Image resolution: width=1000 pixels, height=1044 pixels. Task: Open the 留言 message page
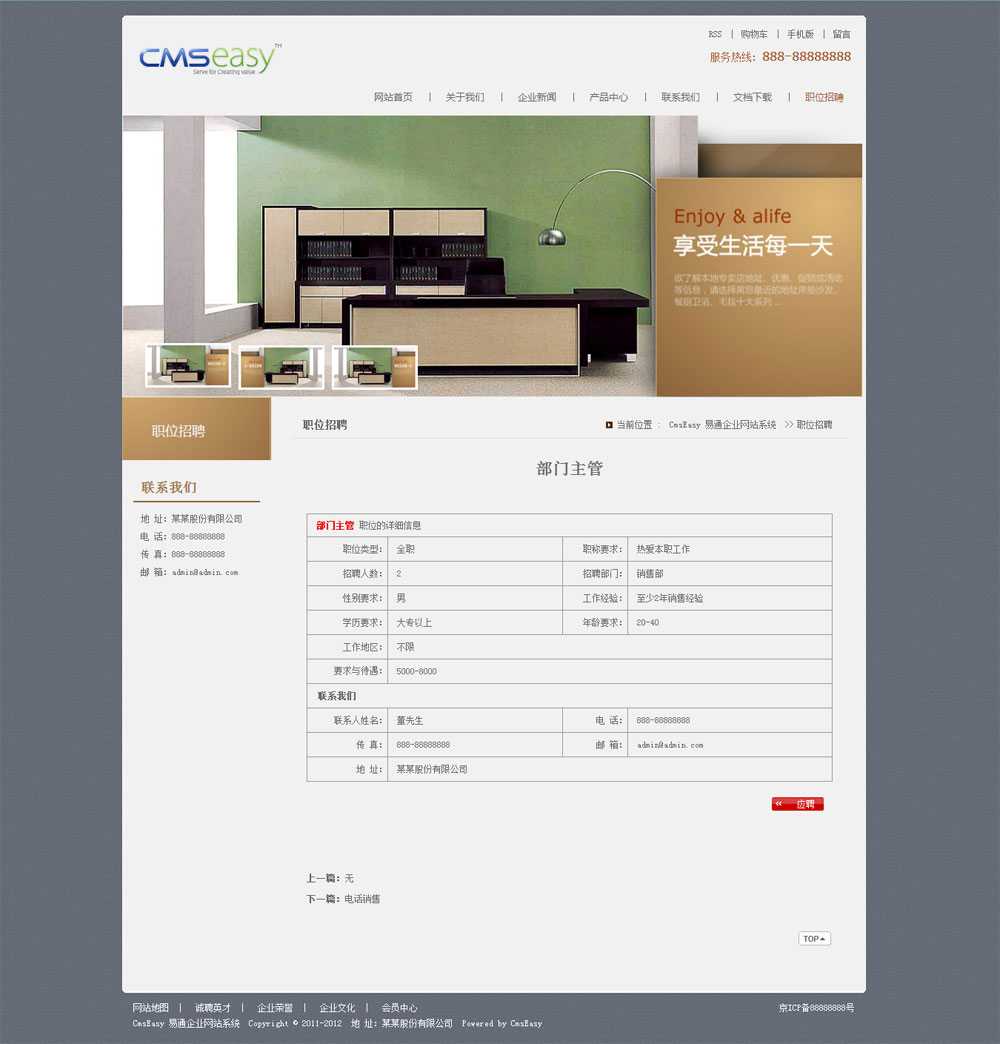pos(841,34)
